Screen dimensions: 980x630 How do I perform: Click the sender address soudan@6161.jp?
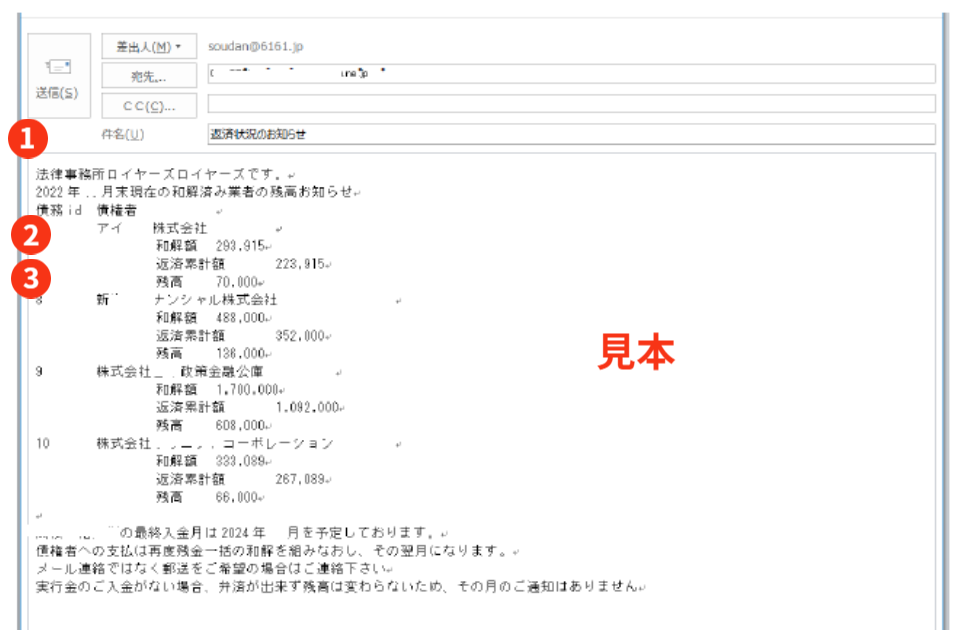(255, 46)
